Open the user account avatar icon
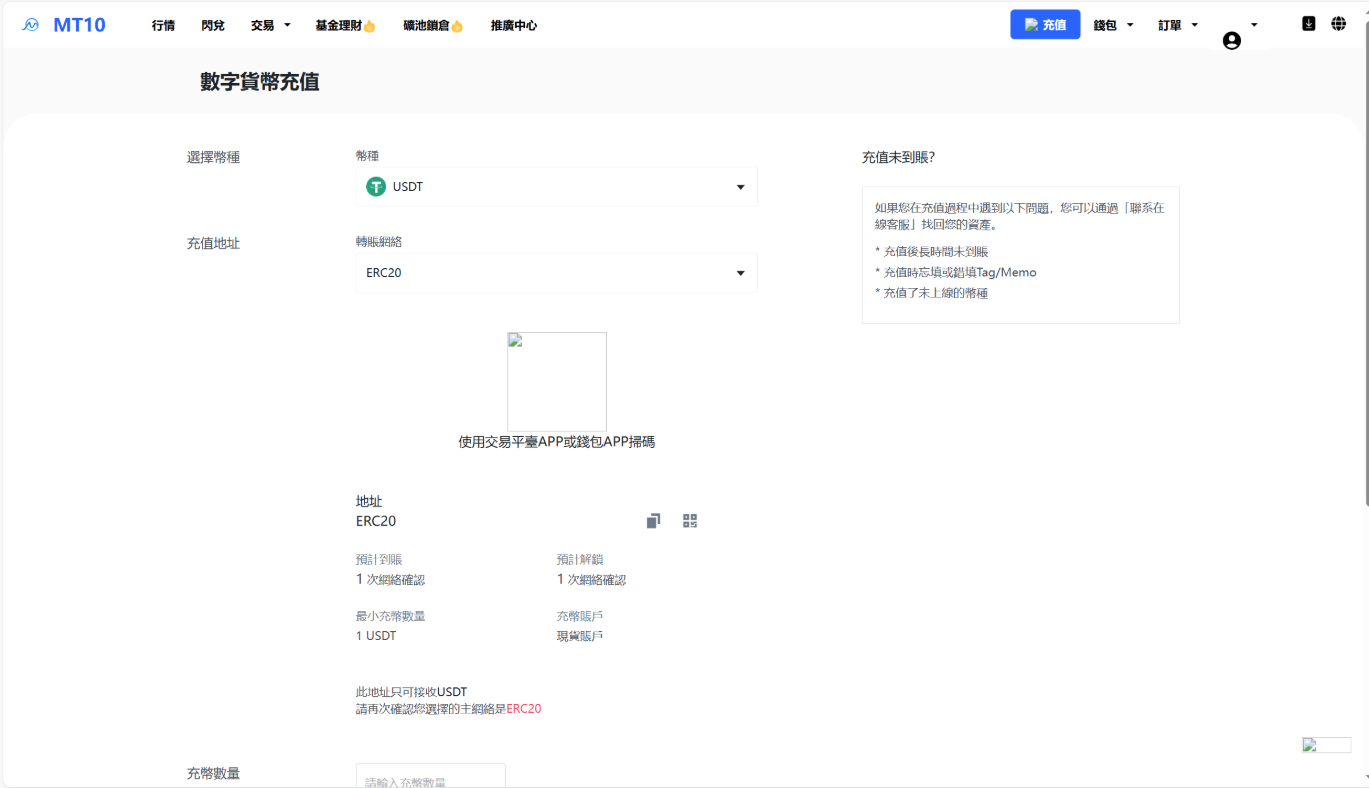 1231,40
